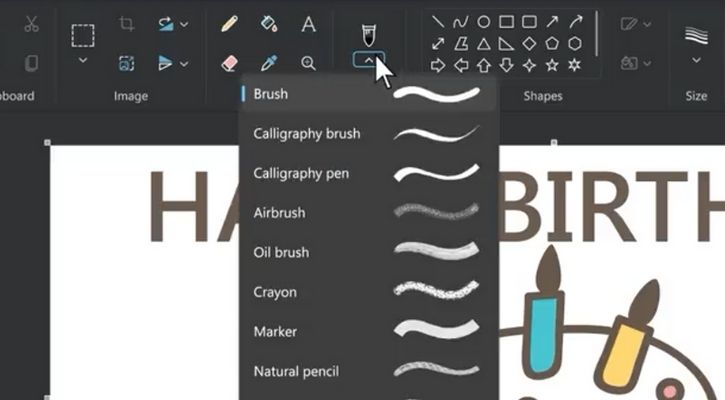Select the Six-point star shape
Image resolution: width=725 pixels, height=400 pixels.
coord(575,65)
